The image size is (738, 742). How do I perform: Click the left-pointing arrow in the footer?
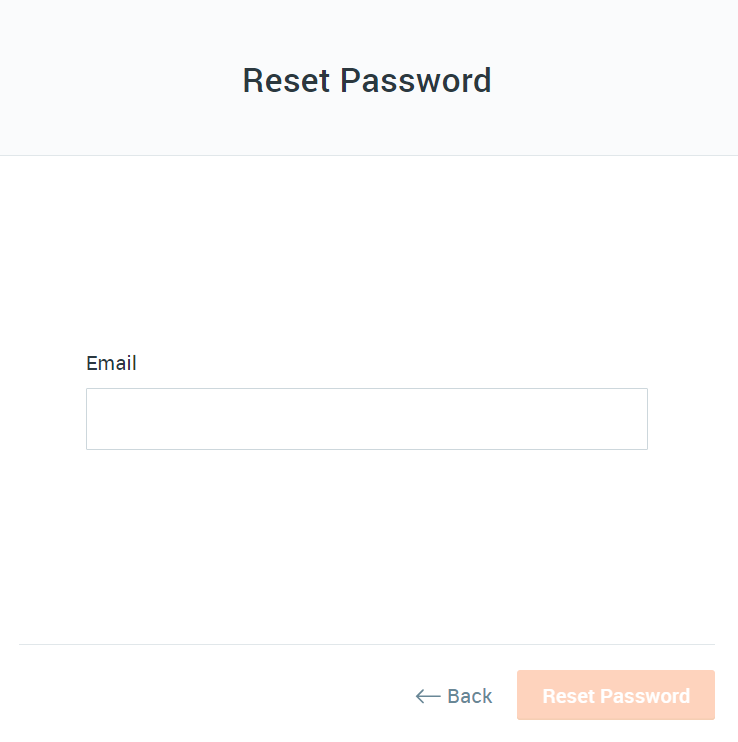tap(428, 696)
